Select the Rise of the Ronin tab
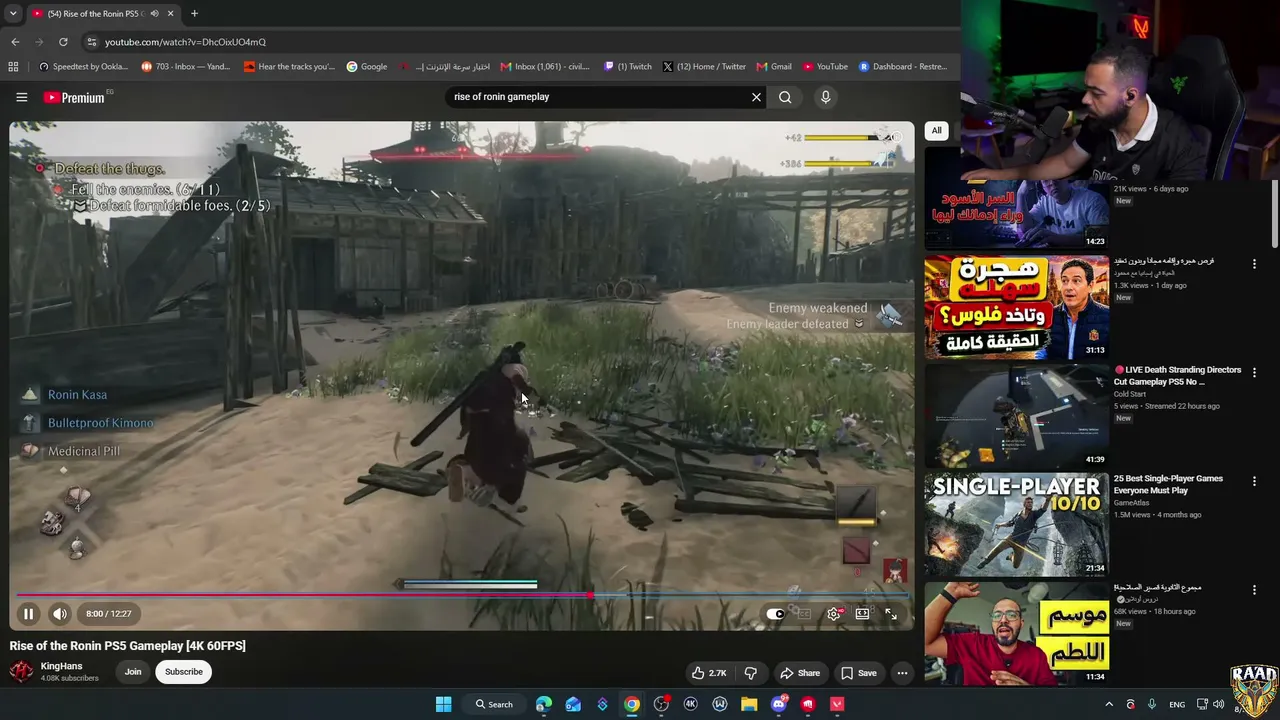Image resolution: width=1280 pixels, height=720 pixels. 103,14
